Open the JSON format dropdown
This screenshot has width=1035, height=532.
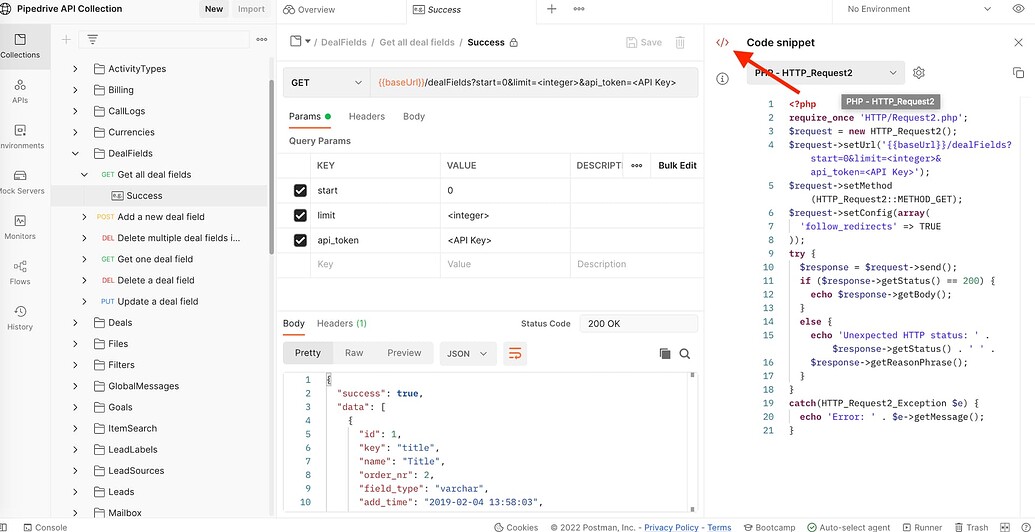point(467,353)
